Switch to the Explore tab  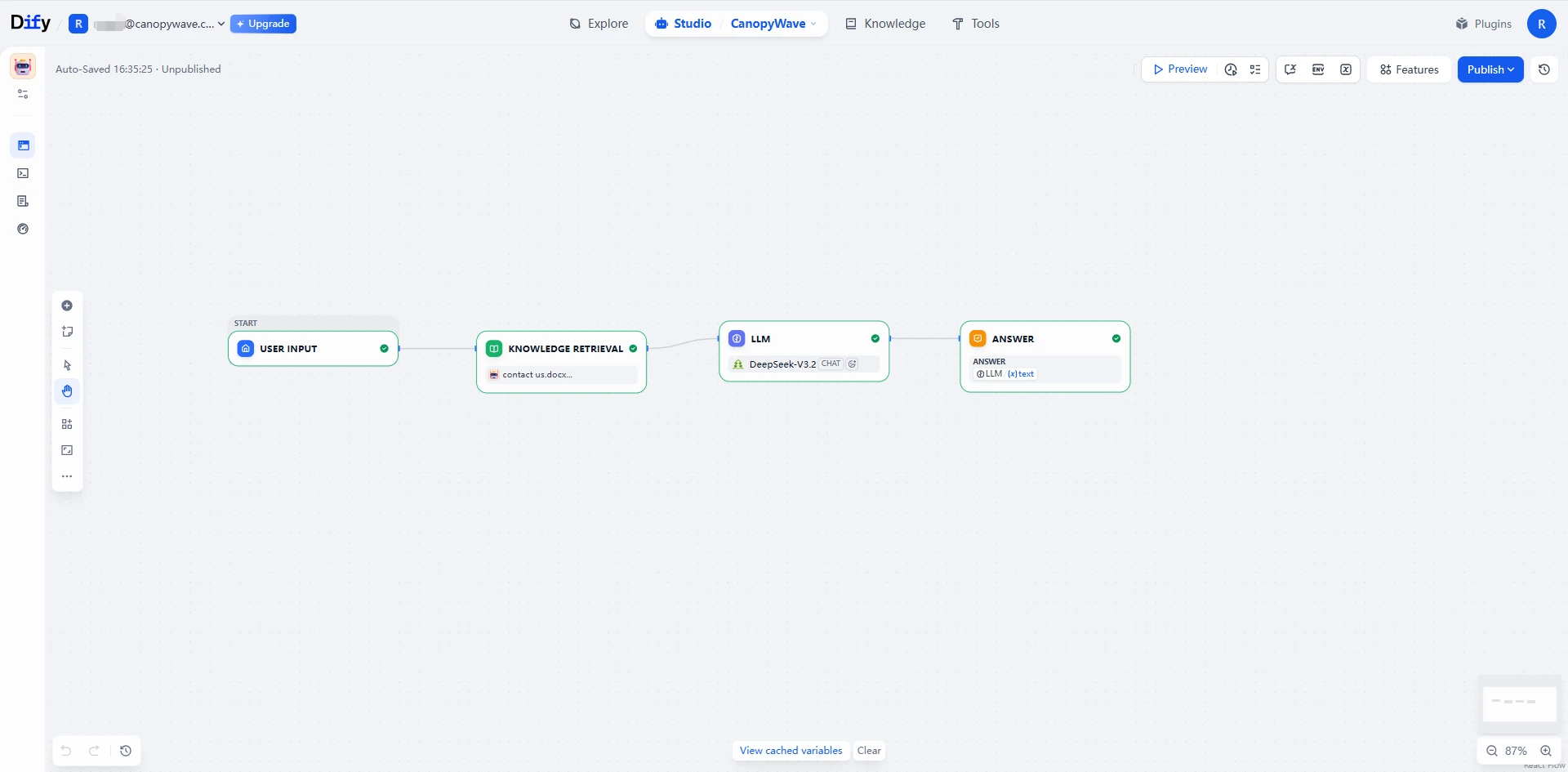599,24
